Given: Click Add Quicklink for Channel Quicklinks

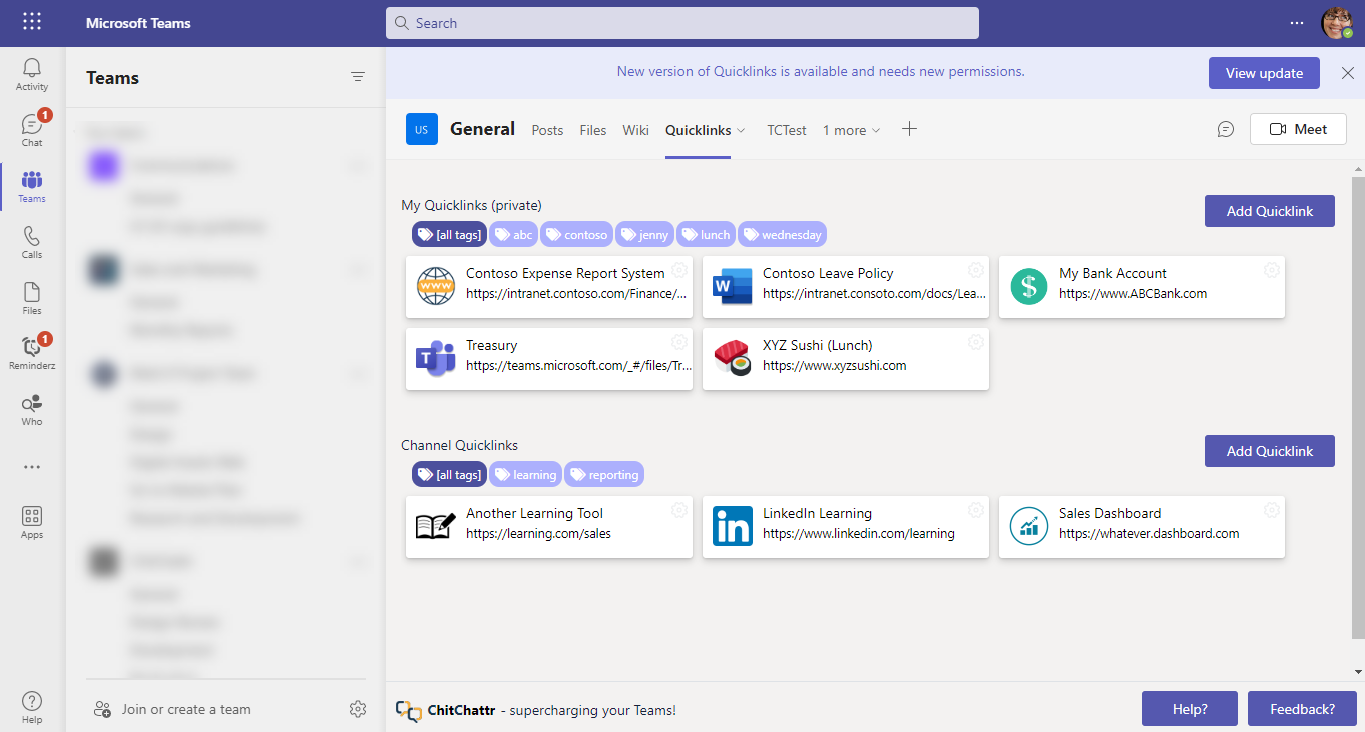Looking at the screenshot, I should [x=1270, y=451].
